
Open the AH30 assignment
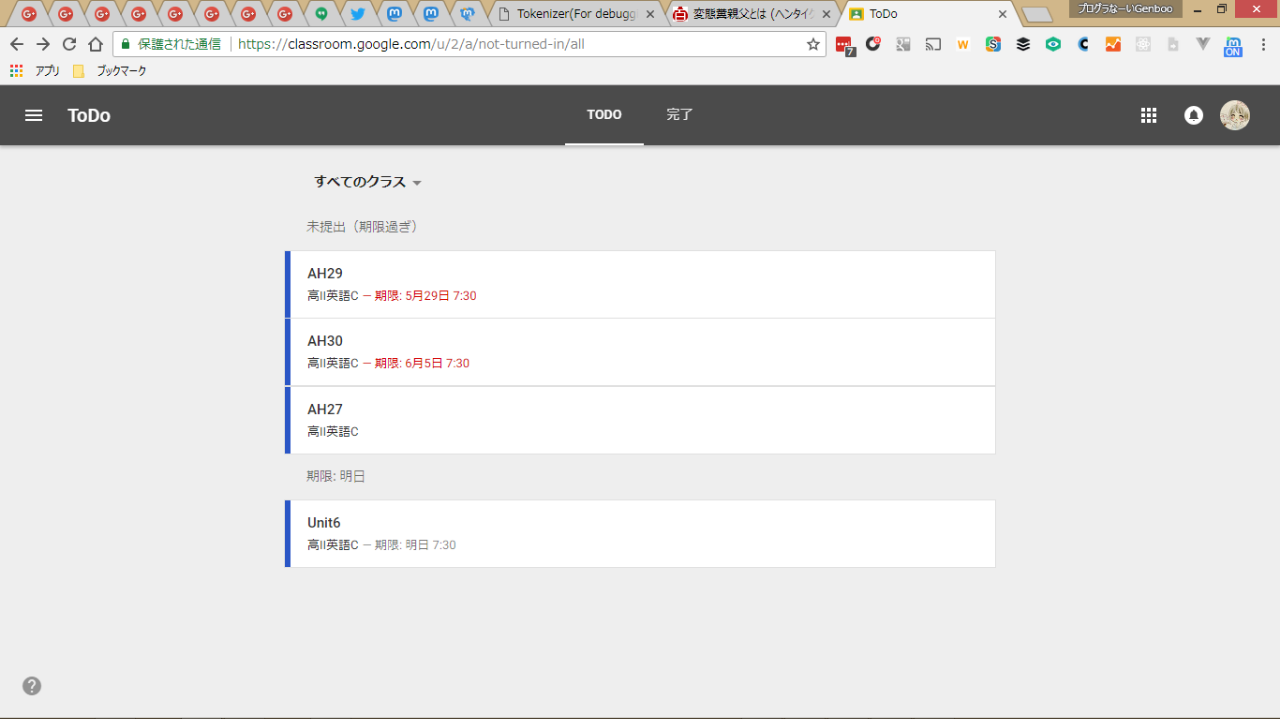click(640, 352)
